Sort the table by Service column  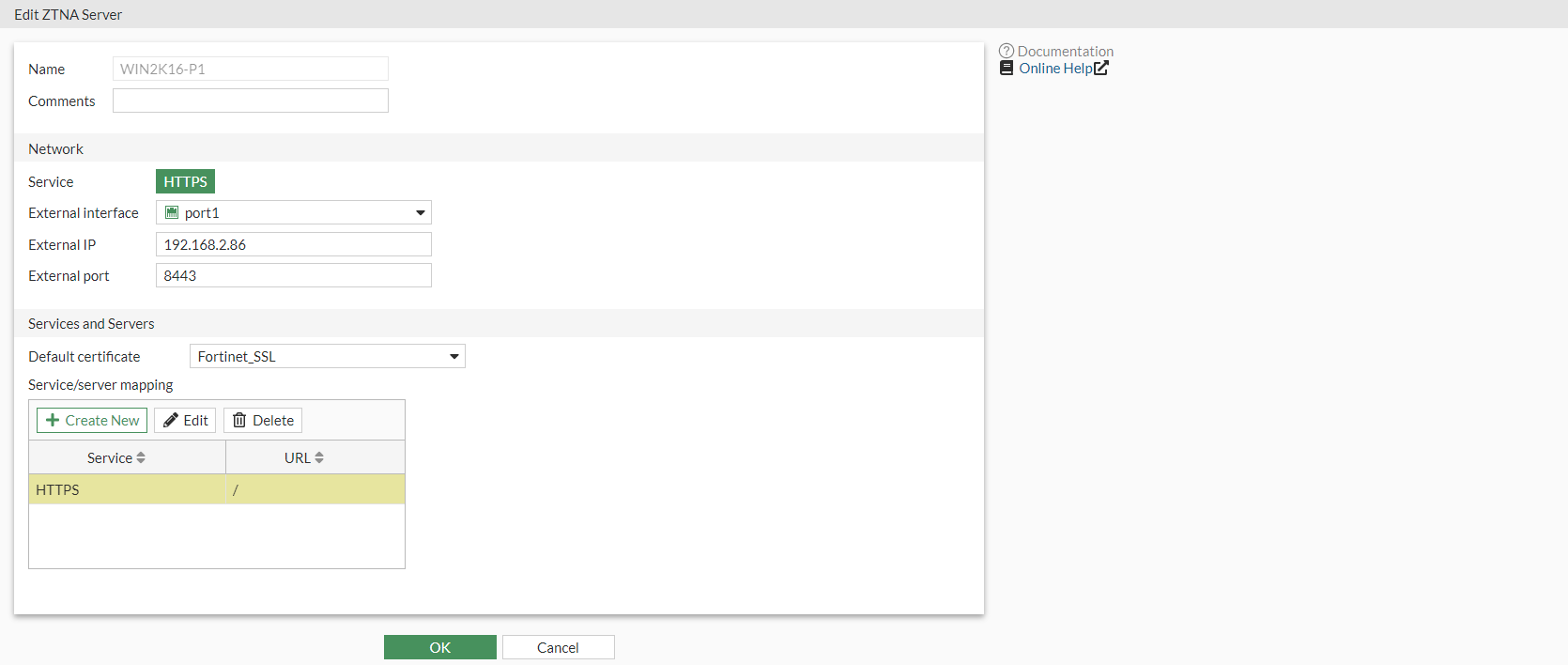click(x=141, y=458)
